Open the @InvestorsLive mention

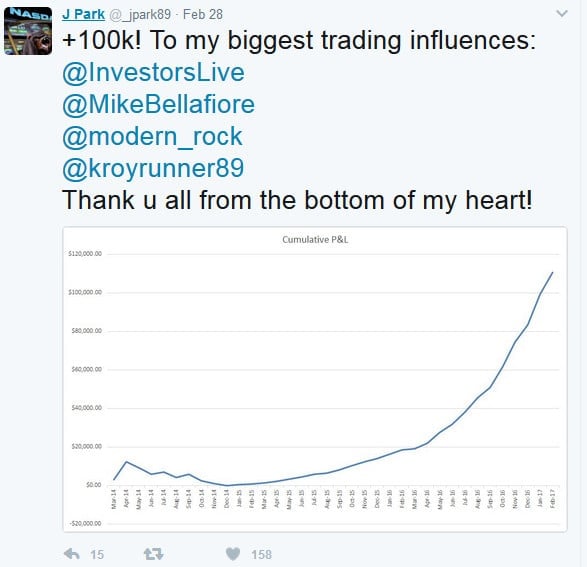pyautogui.click(x=153, y=72)
